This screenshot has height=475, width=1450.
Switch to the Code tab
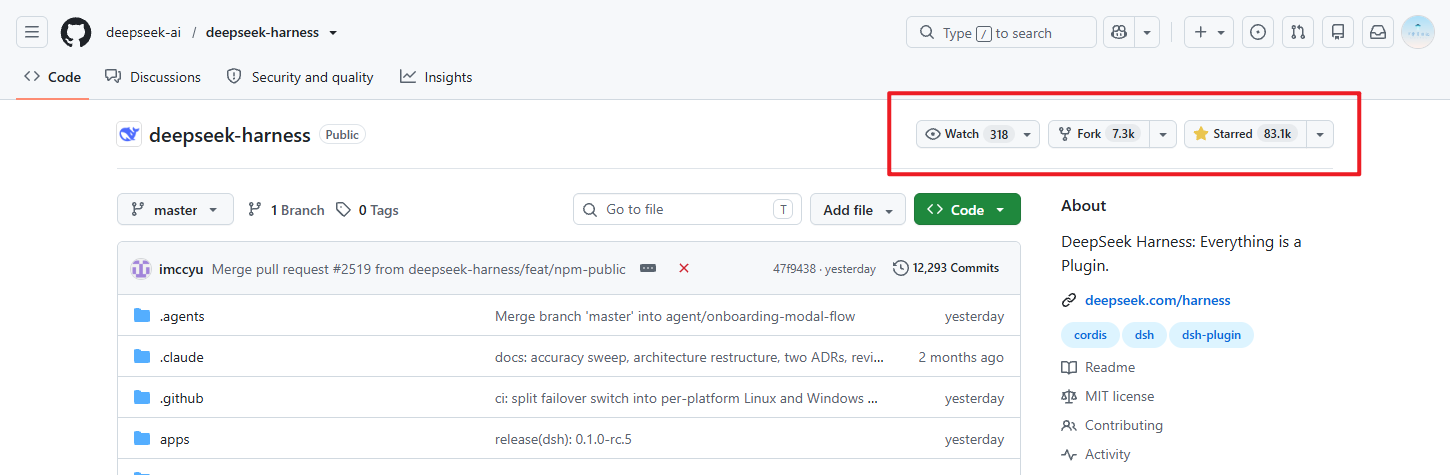point(52,77)
